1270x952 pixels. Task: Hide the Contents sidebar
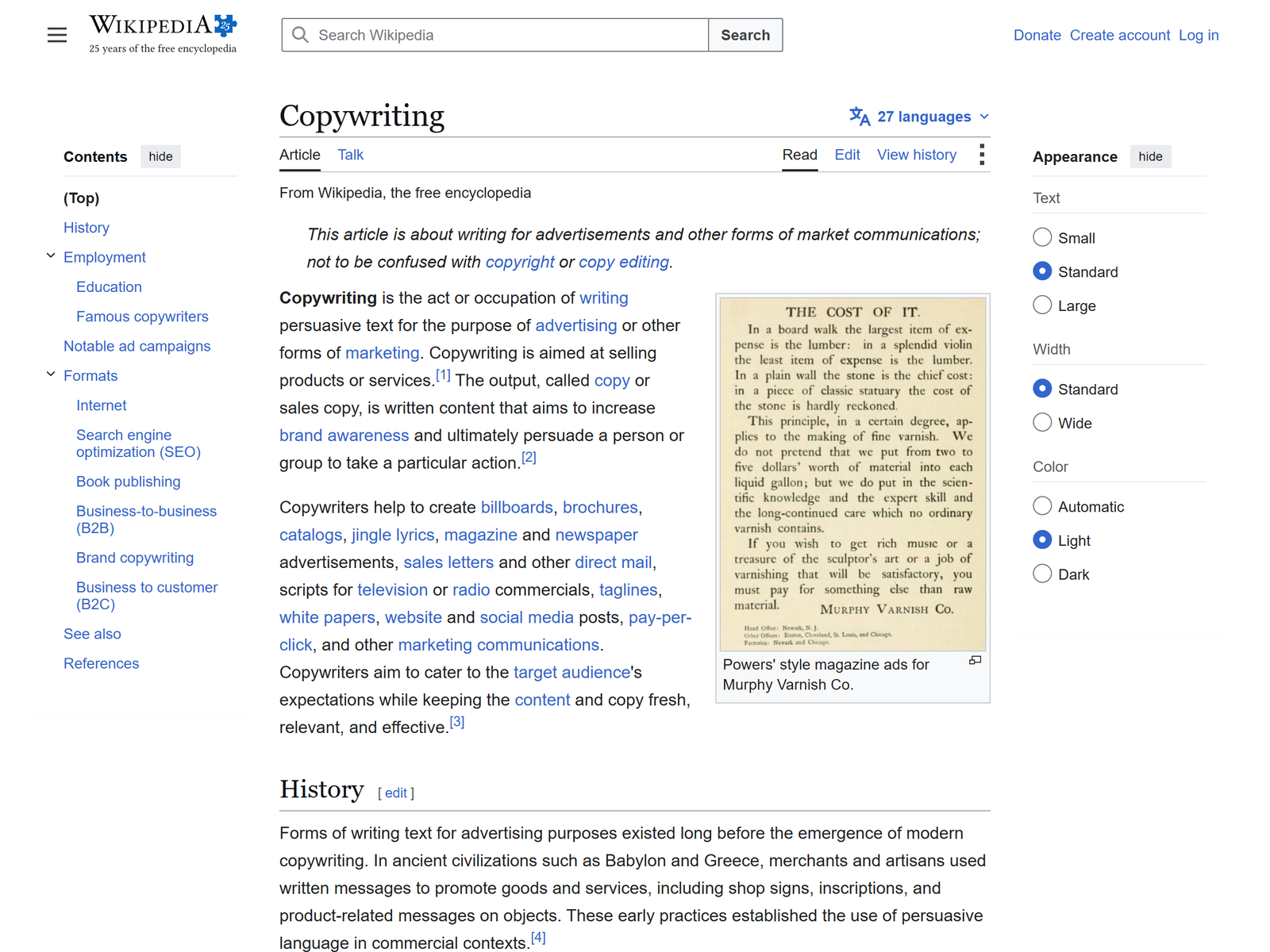coord(160,156)
